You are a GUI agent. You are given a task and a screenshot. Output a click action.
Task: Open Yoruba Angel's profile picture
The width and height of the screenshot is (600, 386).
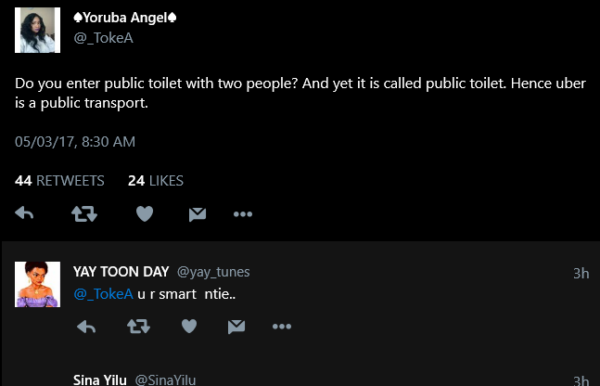point(38,30)
